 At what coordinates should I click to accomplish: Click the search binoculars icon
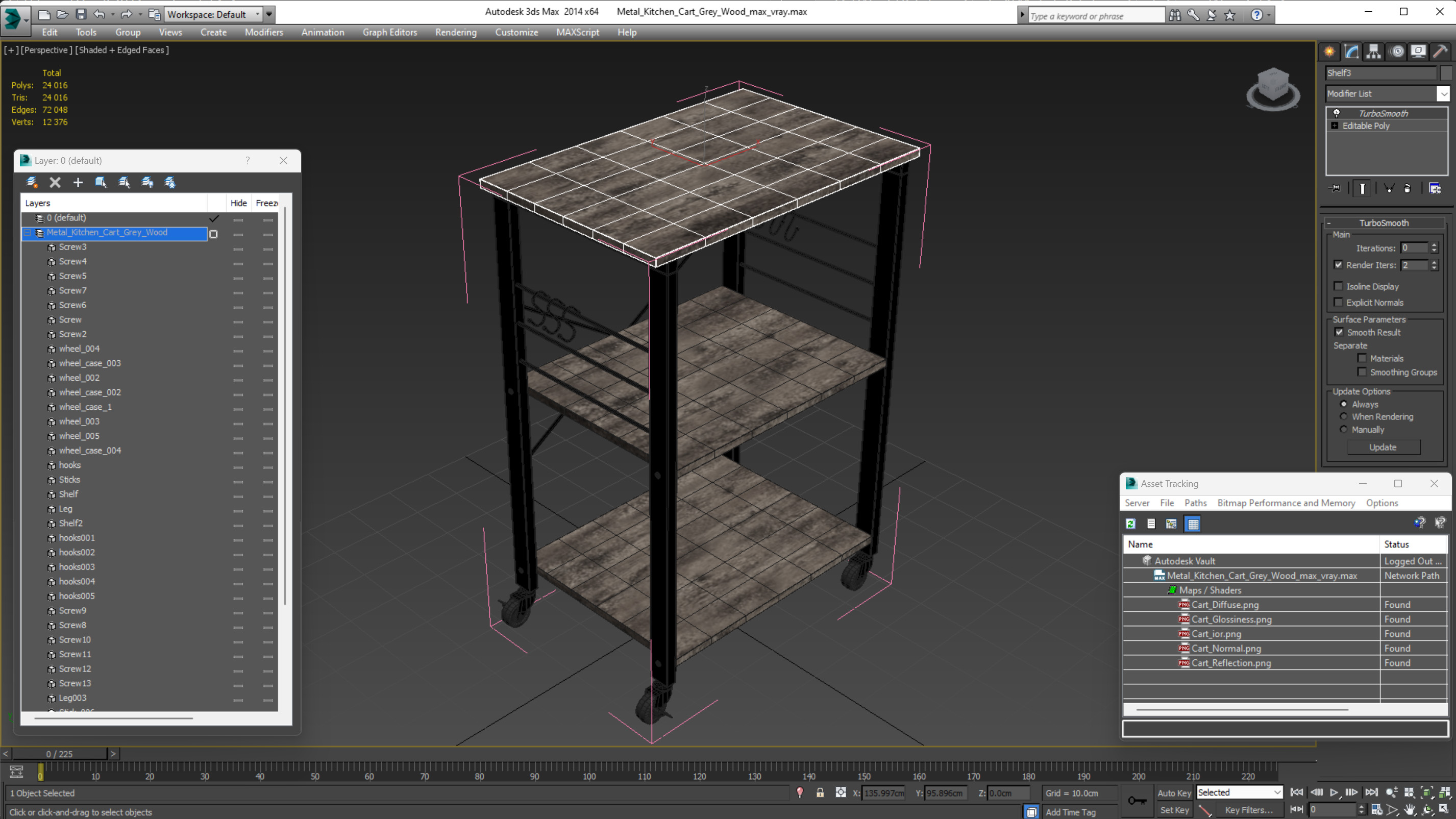coord(1175,15)
